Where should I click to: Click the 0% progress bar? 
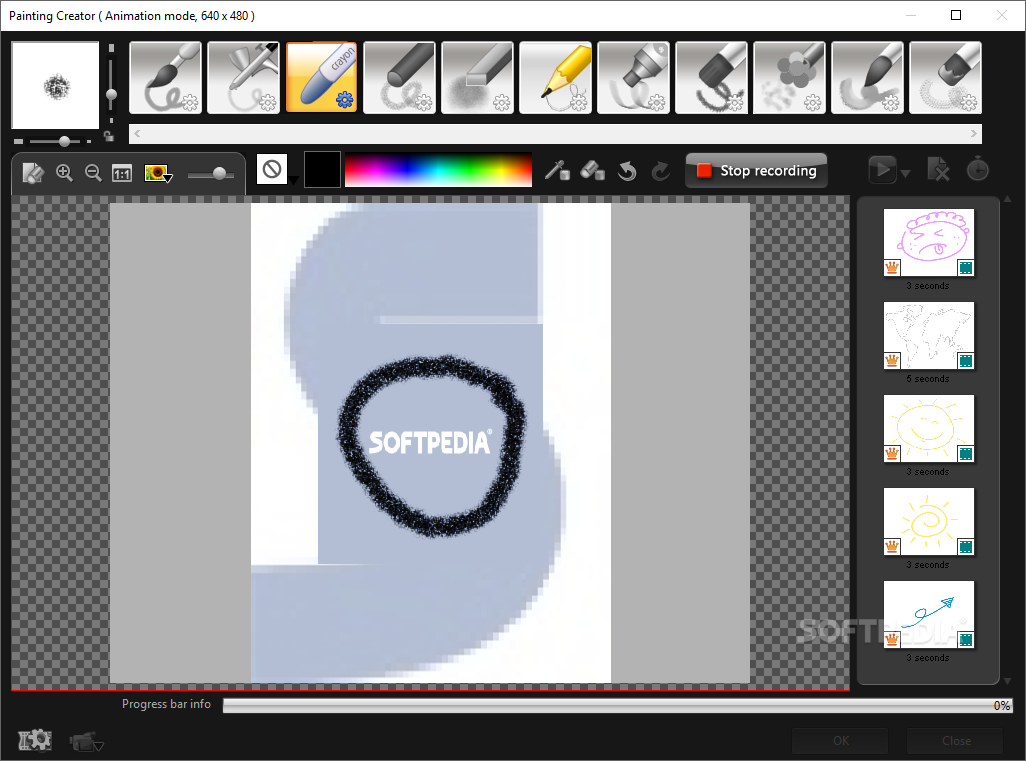coord(618,705)
